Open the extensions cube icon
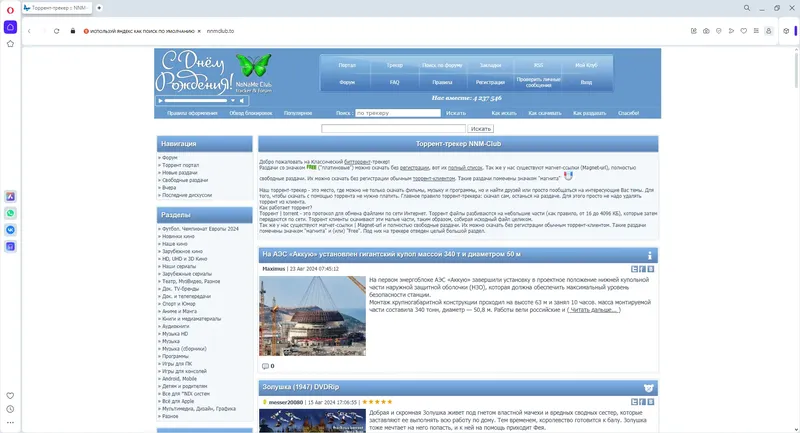The height and width of the screenshot is (433, 800). click(786, 31)
